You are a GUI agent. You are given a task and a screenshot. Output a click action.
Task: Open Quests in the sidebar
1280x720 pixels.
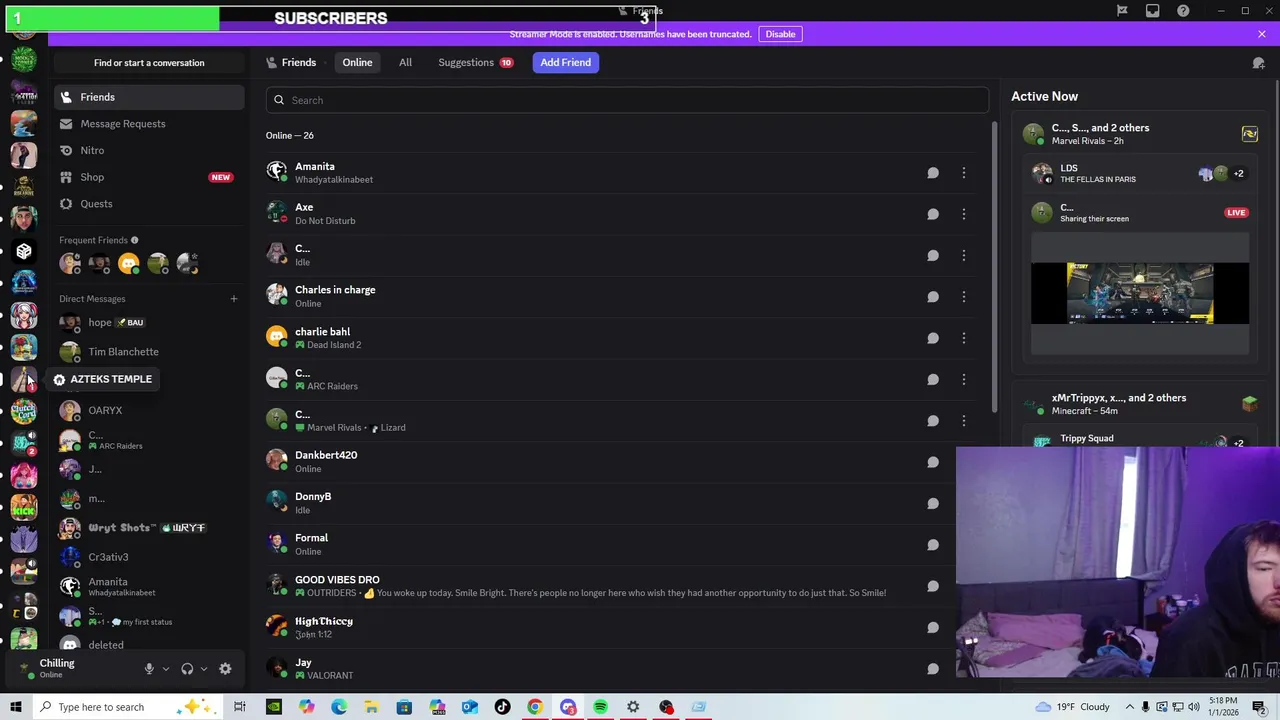[149, 204]
